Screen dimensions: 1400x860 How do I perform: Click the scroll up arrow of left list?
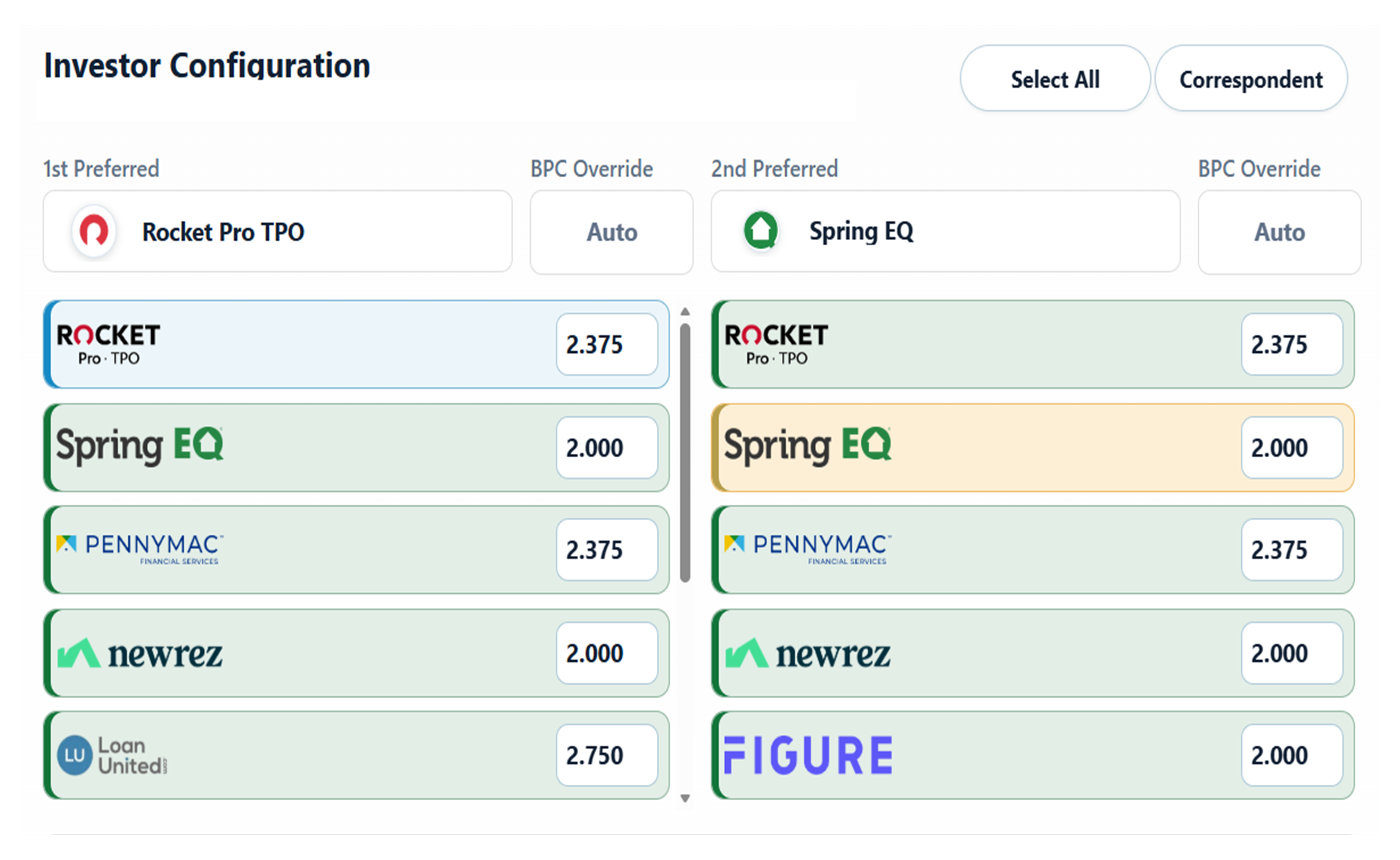pyautogui.click(x=685, y=311)
